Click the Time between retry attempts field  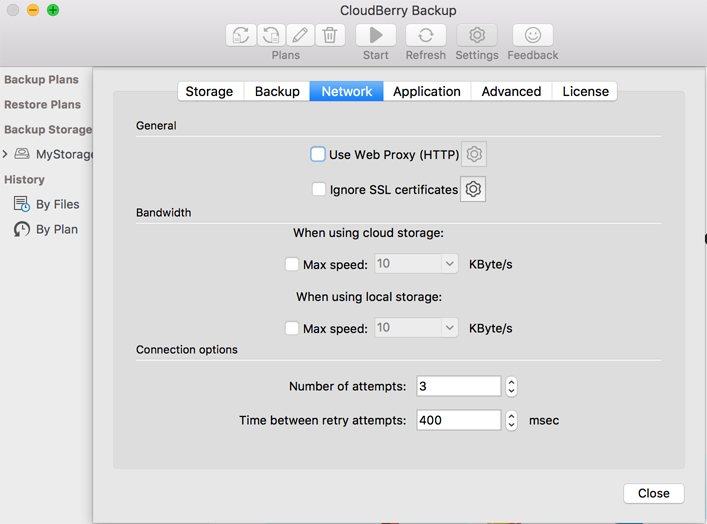point(459,420)
